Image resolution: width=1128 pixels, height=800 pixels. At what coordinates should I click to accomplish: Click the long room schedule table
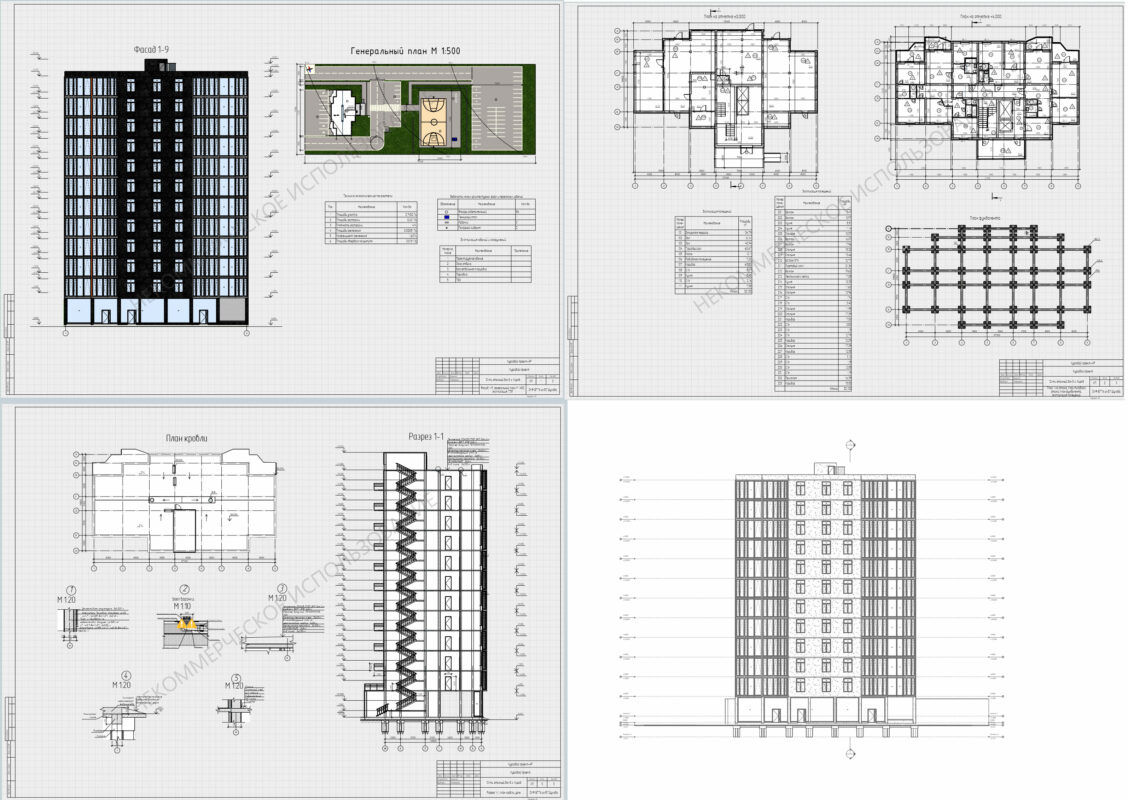point(817,291)
